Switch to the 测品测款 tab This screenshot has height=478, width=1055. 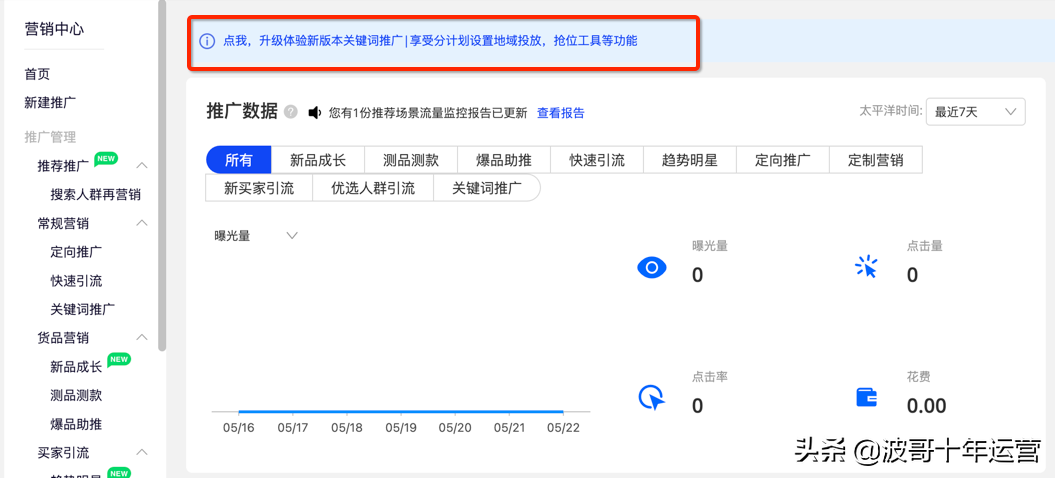[x=410, y=160]
